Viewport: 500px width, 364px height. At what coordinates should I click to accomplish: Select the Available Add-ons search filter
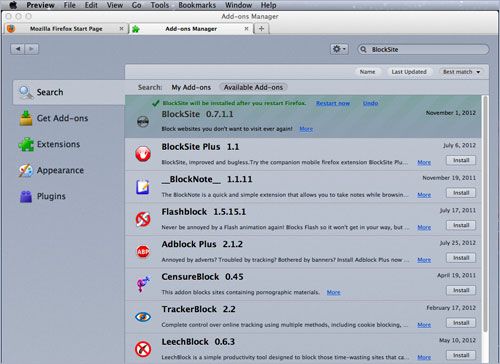(253, 87)
